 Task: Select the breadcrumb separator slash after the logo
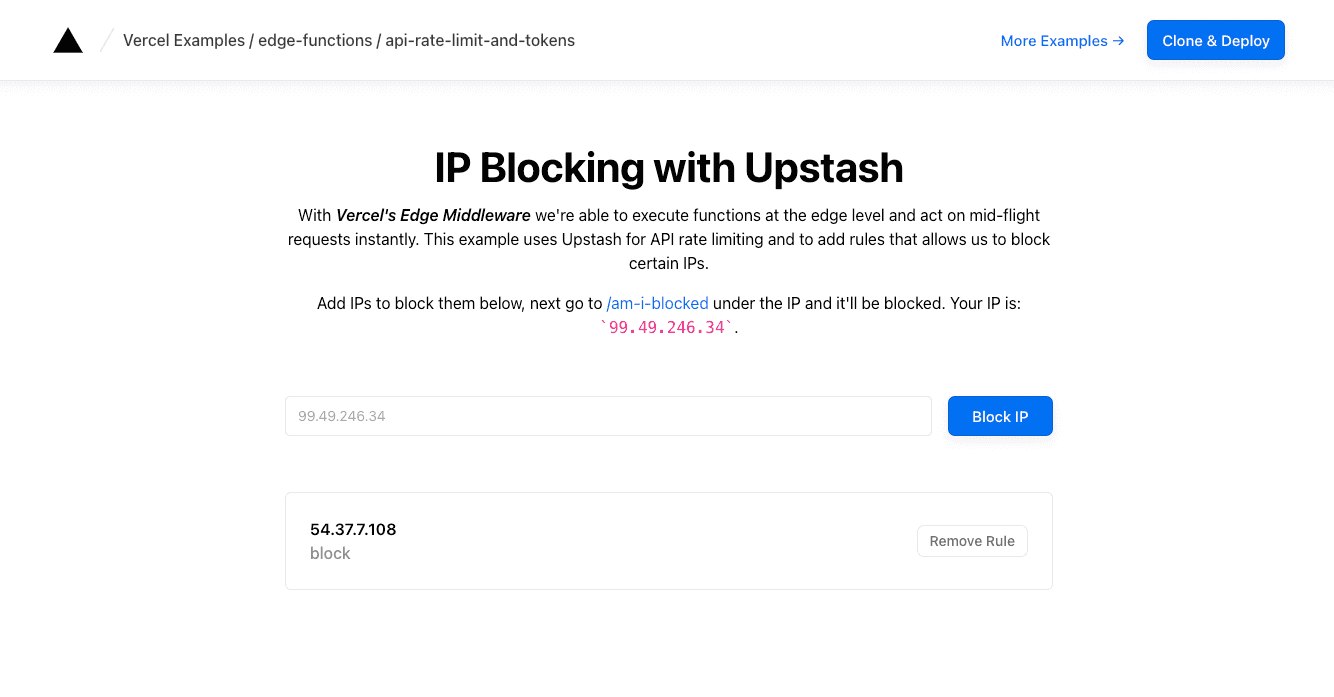click(105, 40)
